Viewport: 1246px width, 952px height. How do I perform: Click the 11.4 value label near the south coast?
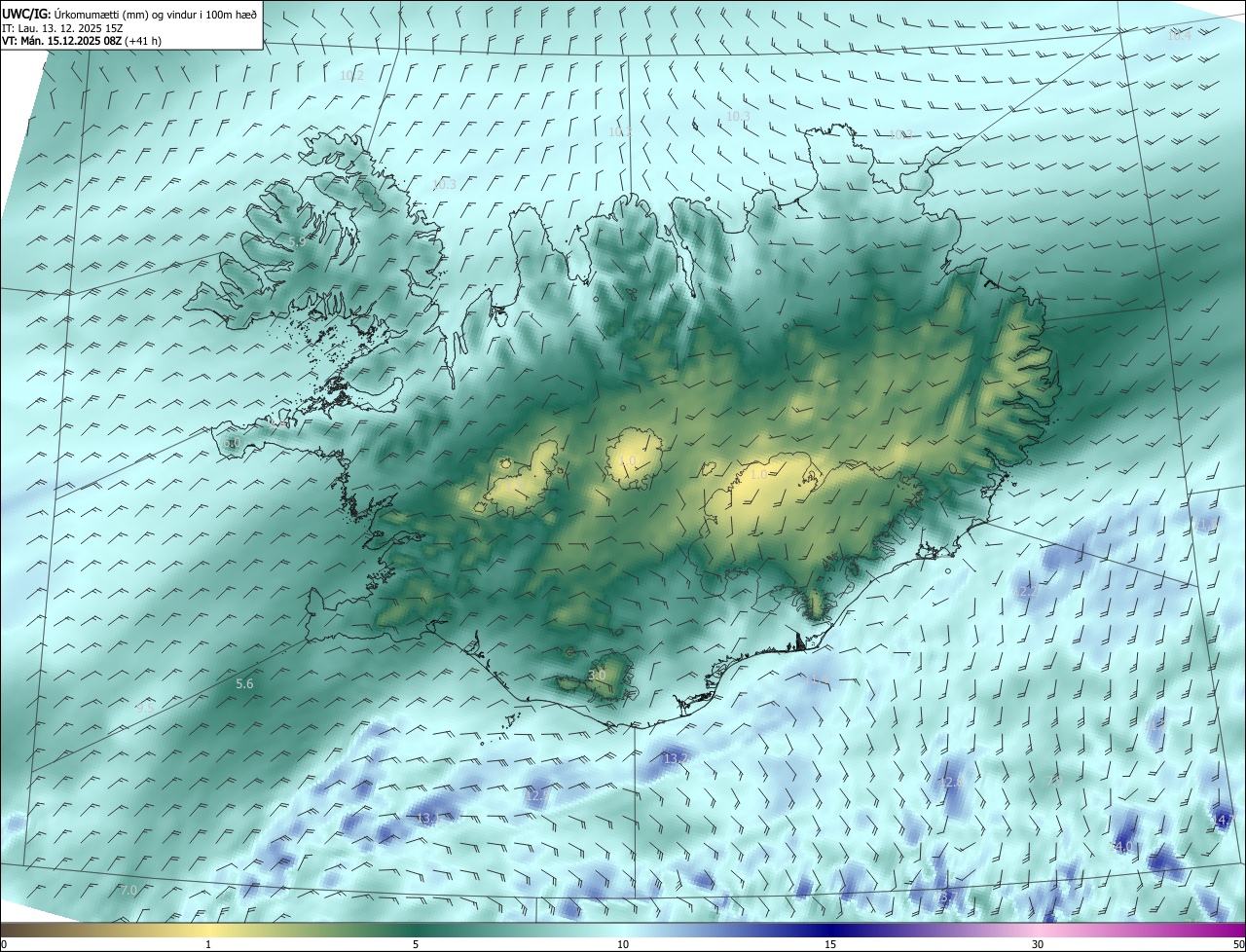coord(819,678)
